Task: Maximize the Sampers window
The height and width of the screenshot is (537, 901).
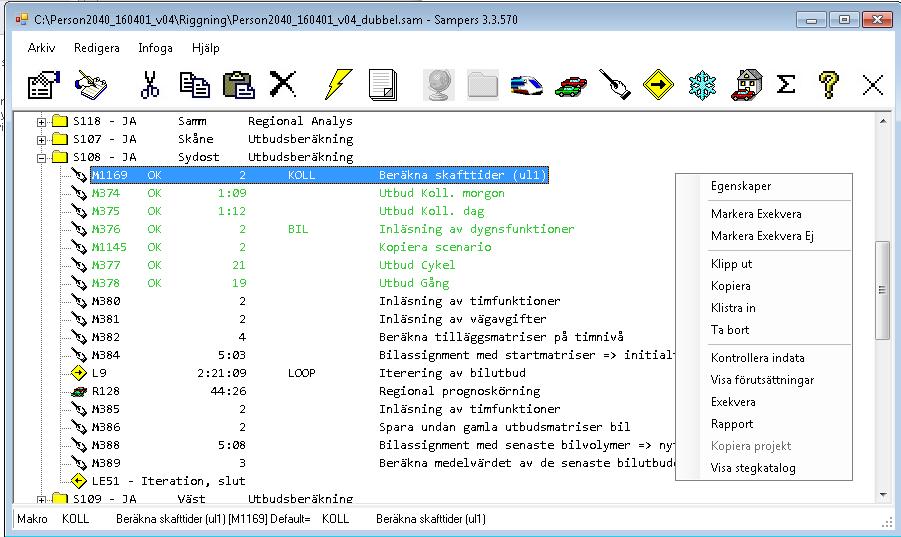Action: click(844, 20)
